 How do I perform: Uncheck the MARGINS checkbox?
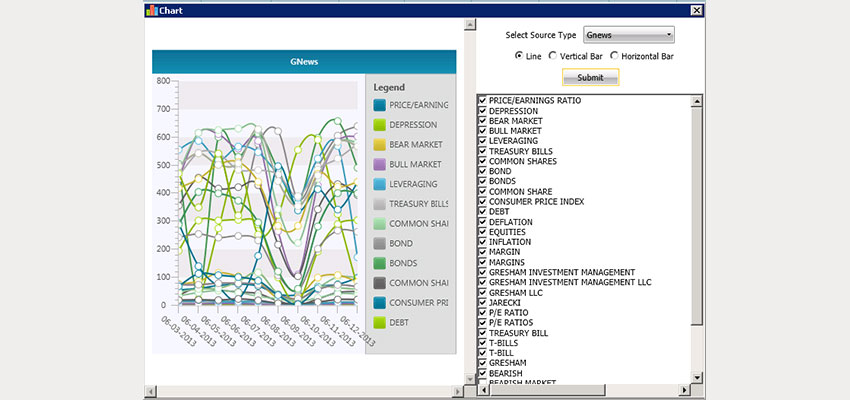click(x=482, y=262)
